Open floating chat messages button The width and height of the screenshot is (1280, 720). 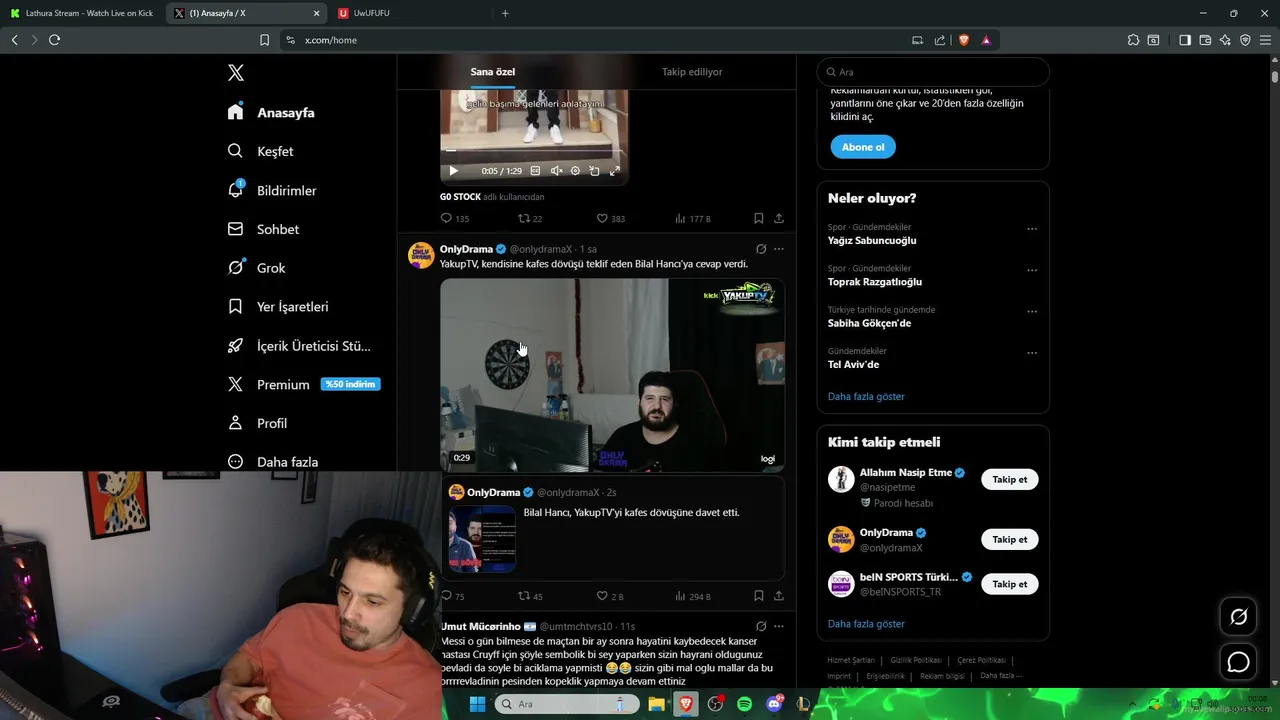tap(1239, 662)
